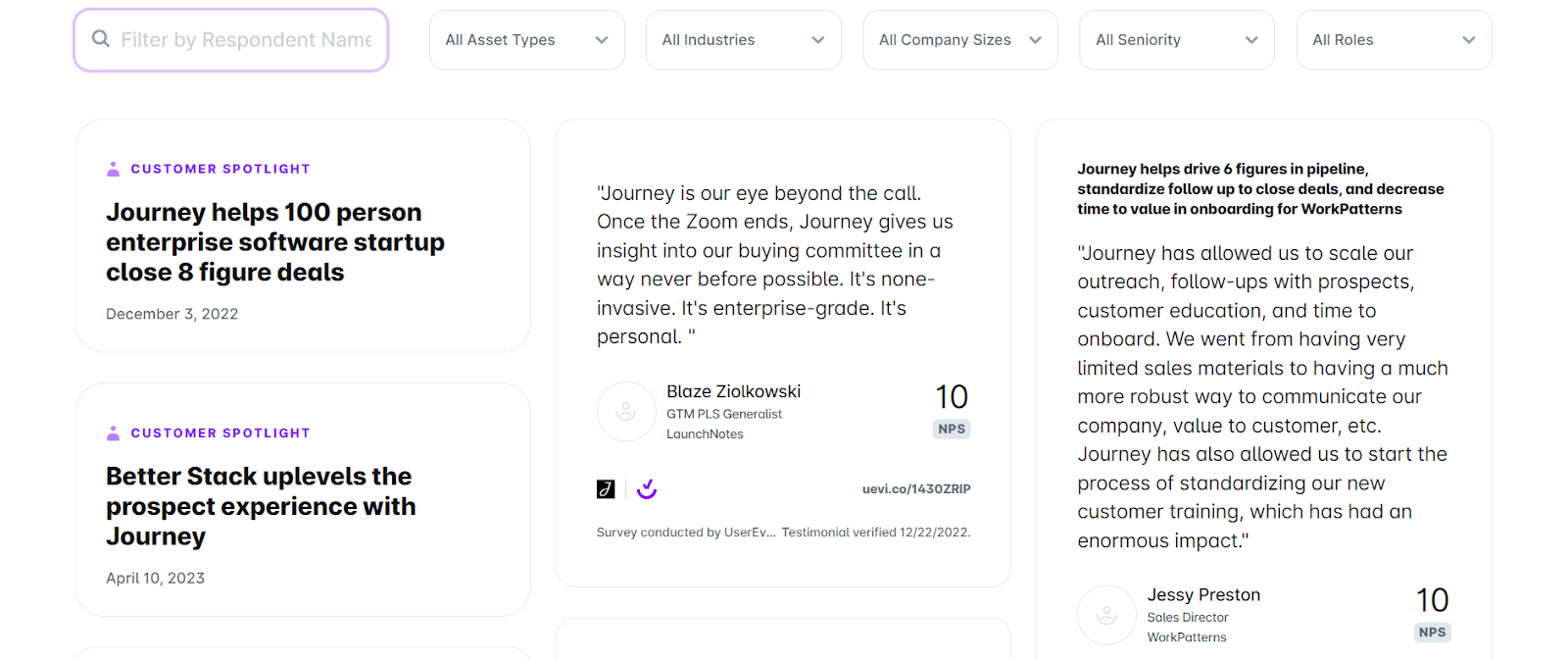Open the All Company Sizes dropdown
Viewport: 1568px width, 660px height.
pos(960,40)
